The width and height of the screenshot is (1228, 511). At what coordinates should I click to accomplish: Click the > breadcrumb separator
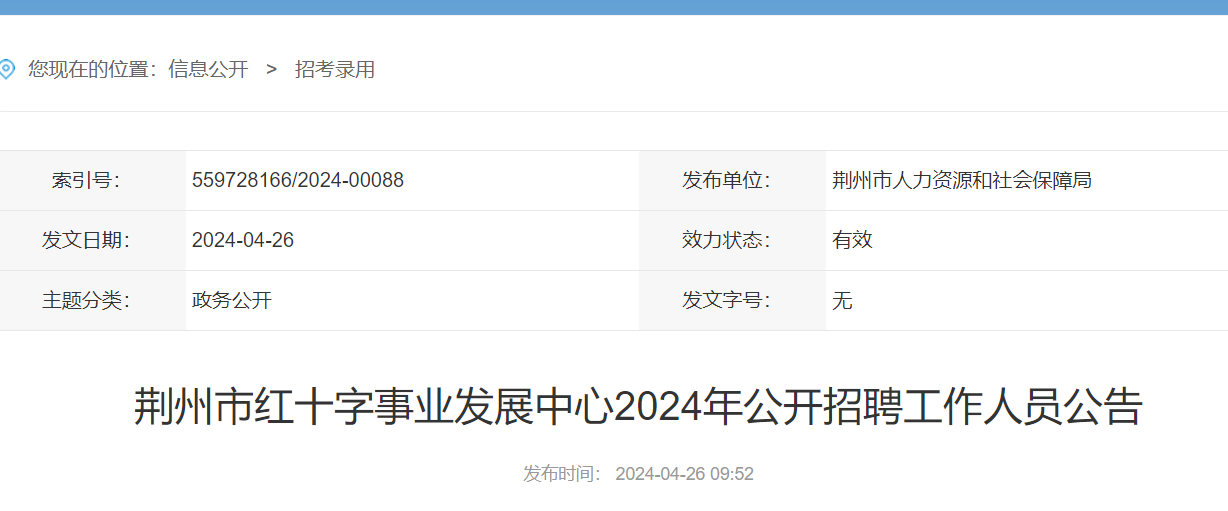click(x=271, y=70)
